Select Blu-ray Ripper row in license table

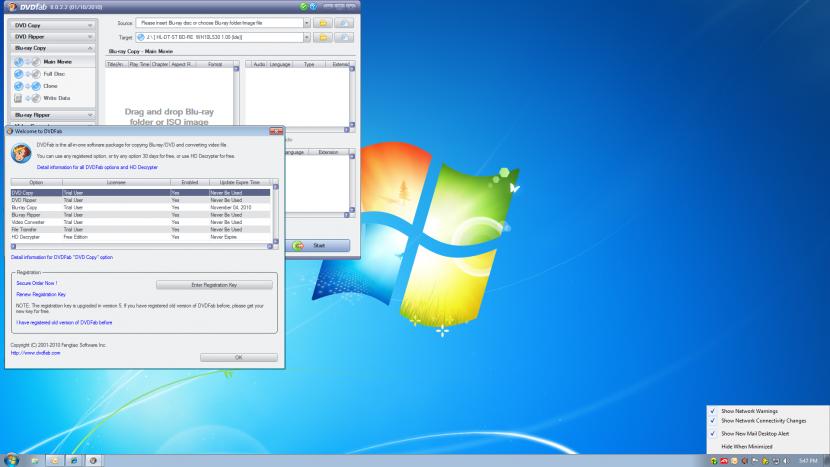click(140, 215)
